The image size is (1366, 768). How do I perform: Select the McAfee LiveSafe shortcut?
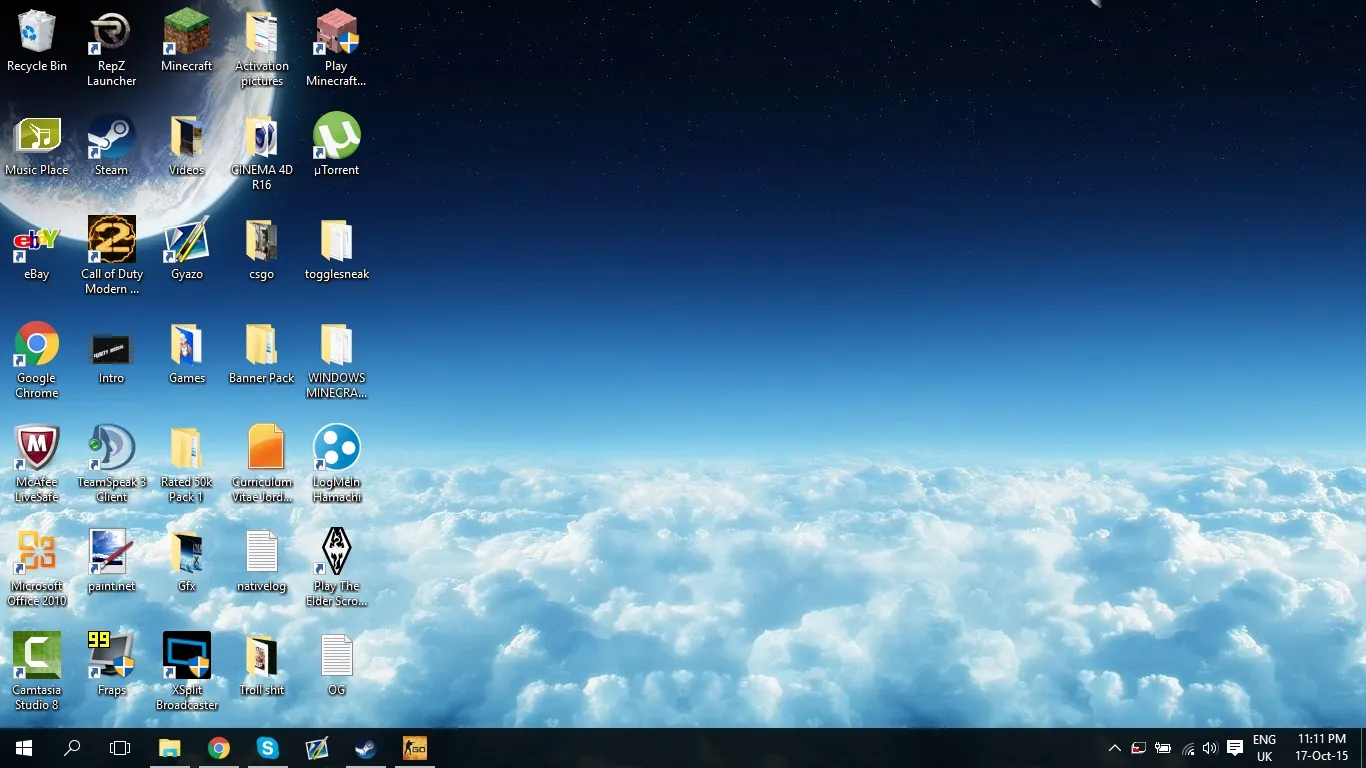(x=37, y=464)
